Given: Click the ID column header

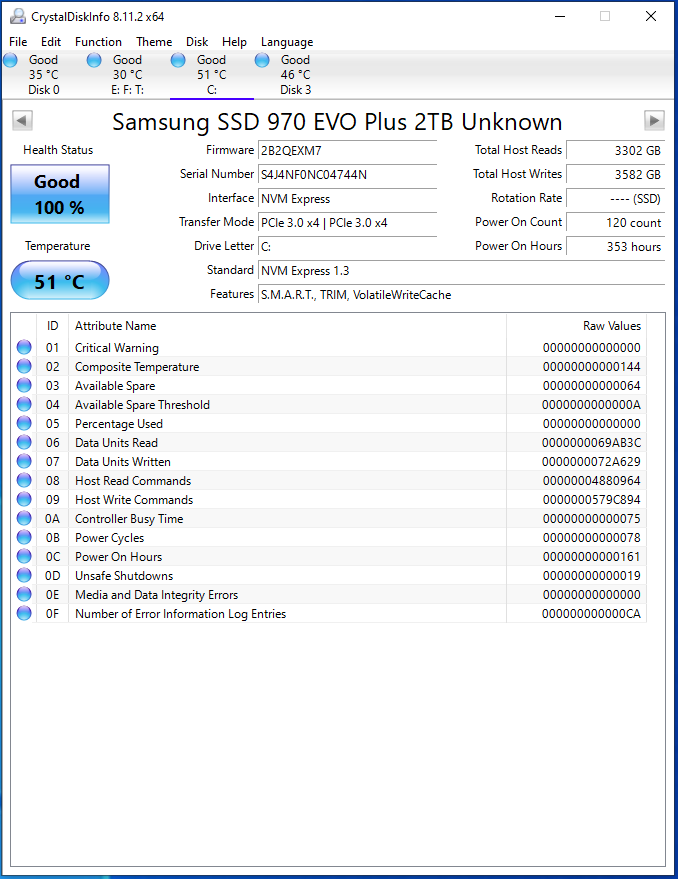Looking at the screenshot, I should click(53, 326).
